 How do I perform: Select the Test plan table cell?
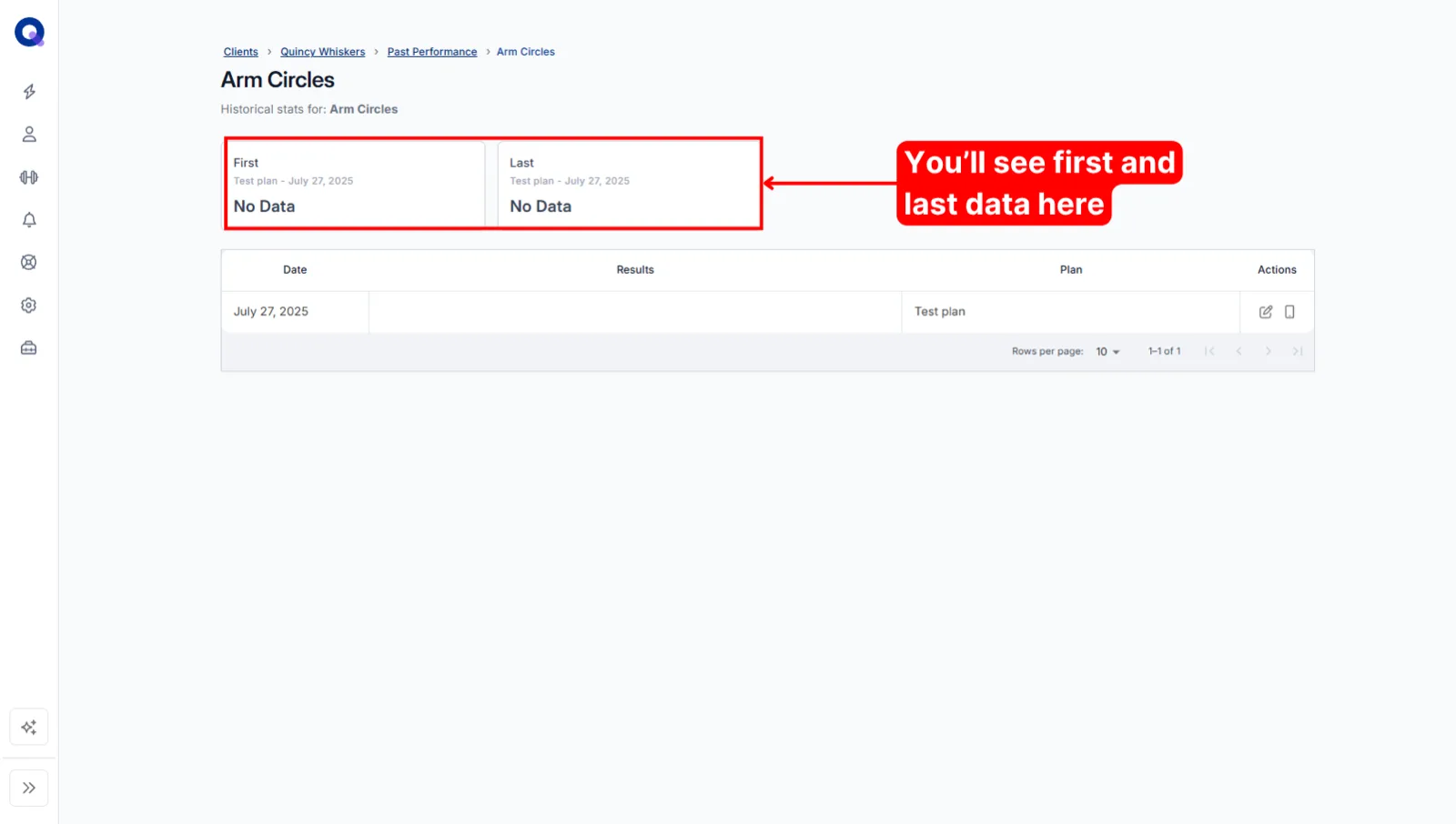coord(1071,312)
